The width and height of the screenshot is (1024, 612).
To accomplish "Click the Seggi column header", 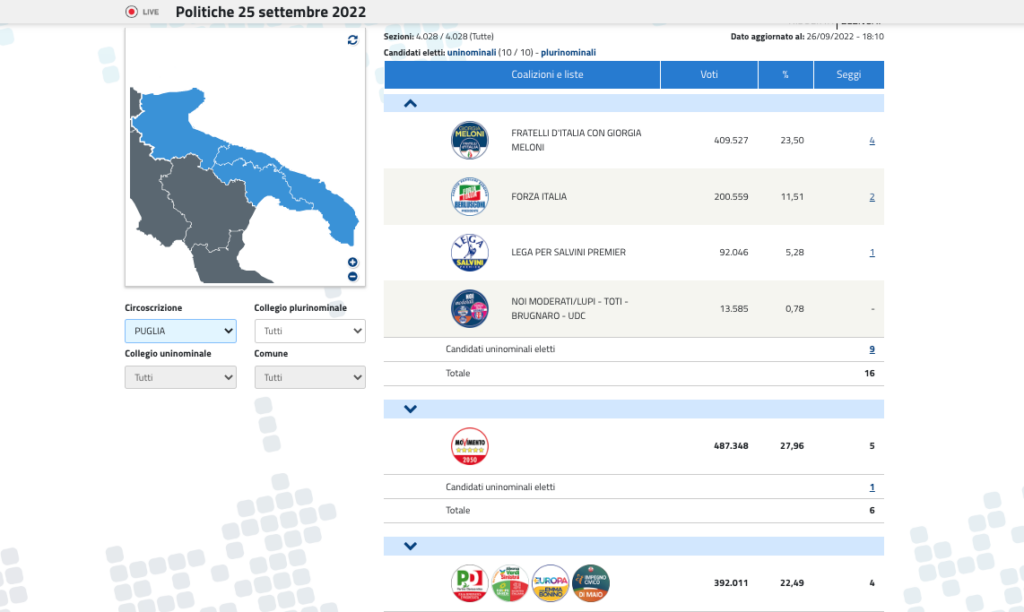I will pos(849,74).
